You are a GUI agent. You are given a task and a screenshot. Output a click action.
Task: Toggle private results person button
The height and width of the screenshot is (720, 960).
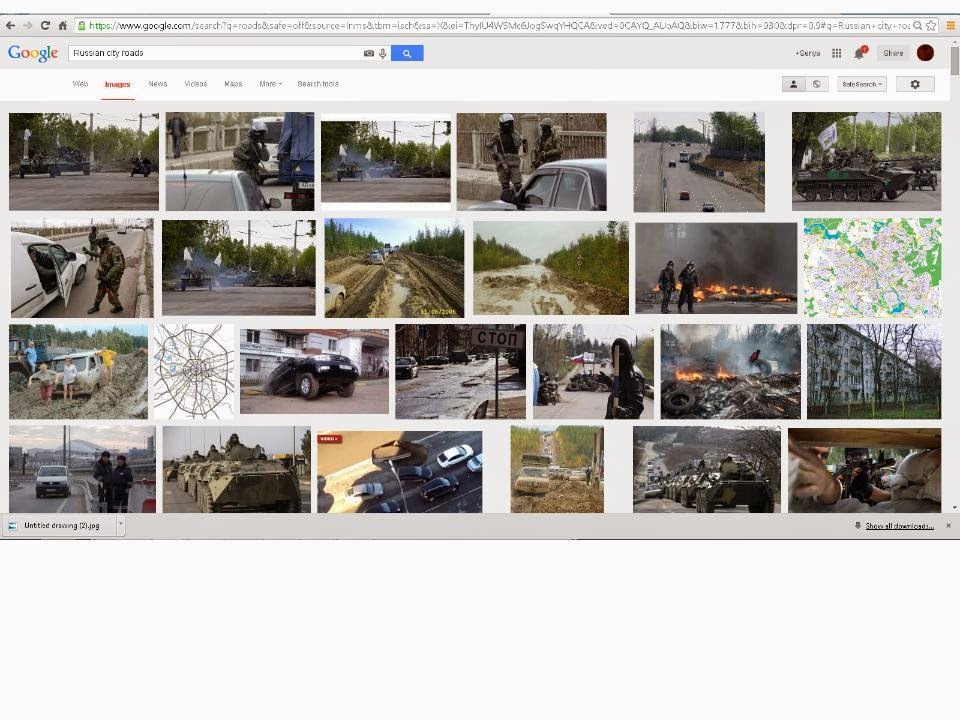point(794,84)
